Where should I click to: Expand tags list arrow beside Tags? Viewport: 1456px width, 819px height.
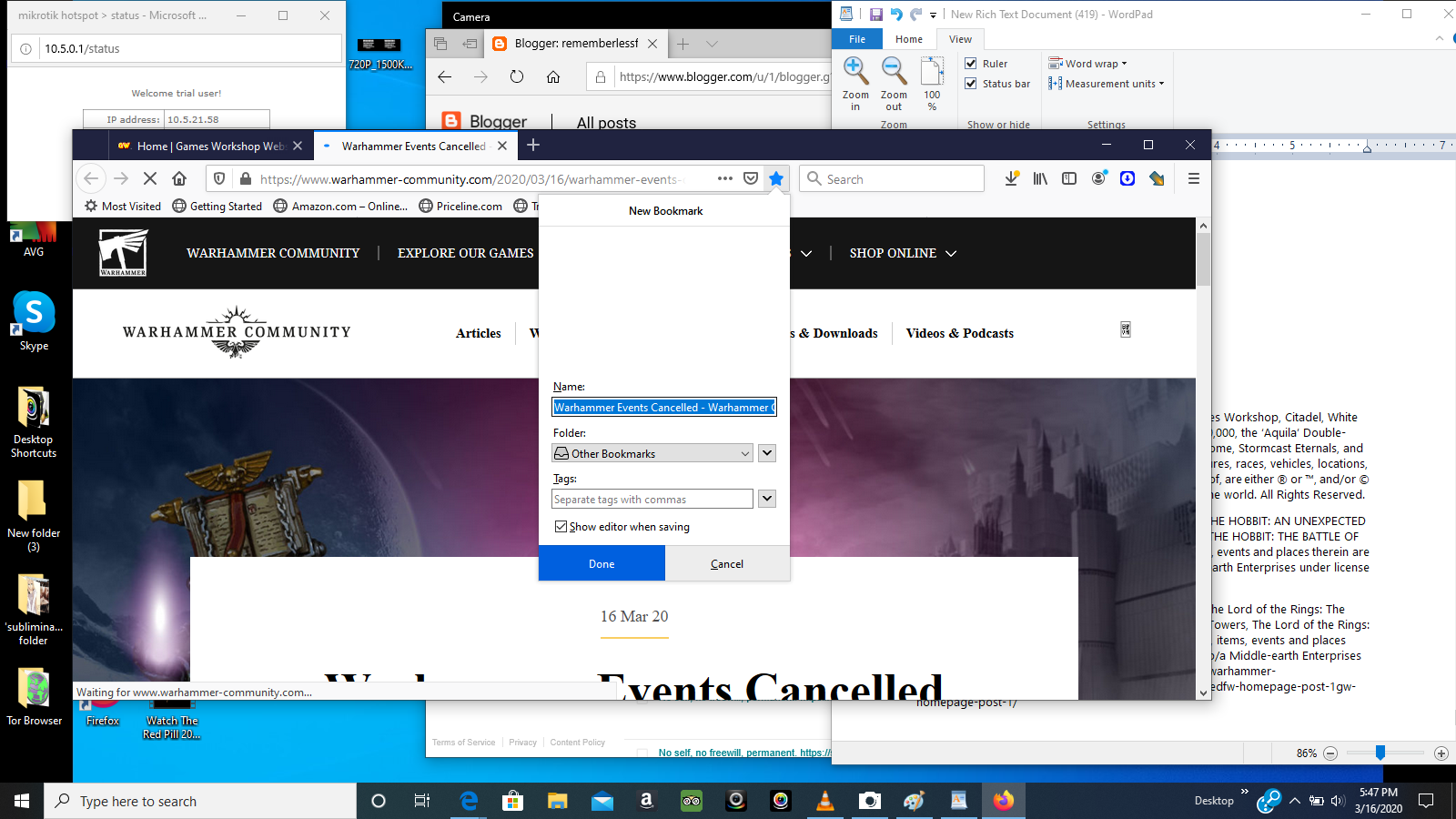[767, 499]
